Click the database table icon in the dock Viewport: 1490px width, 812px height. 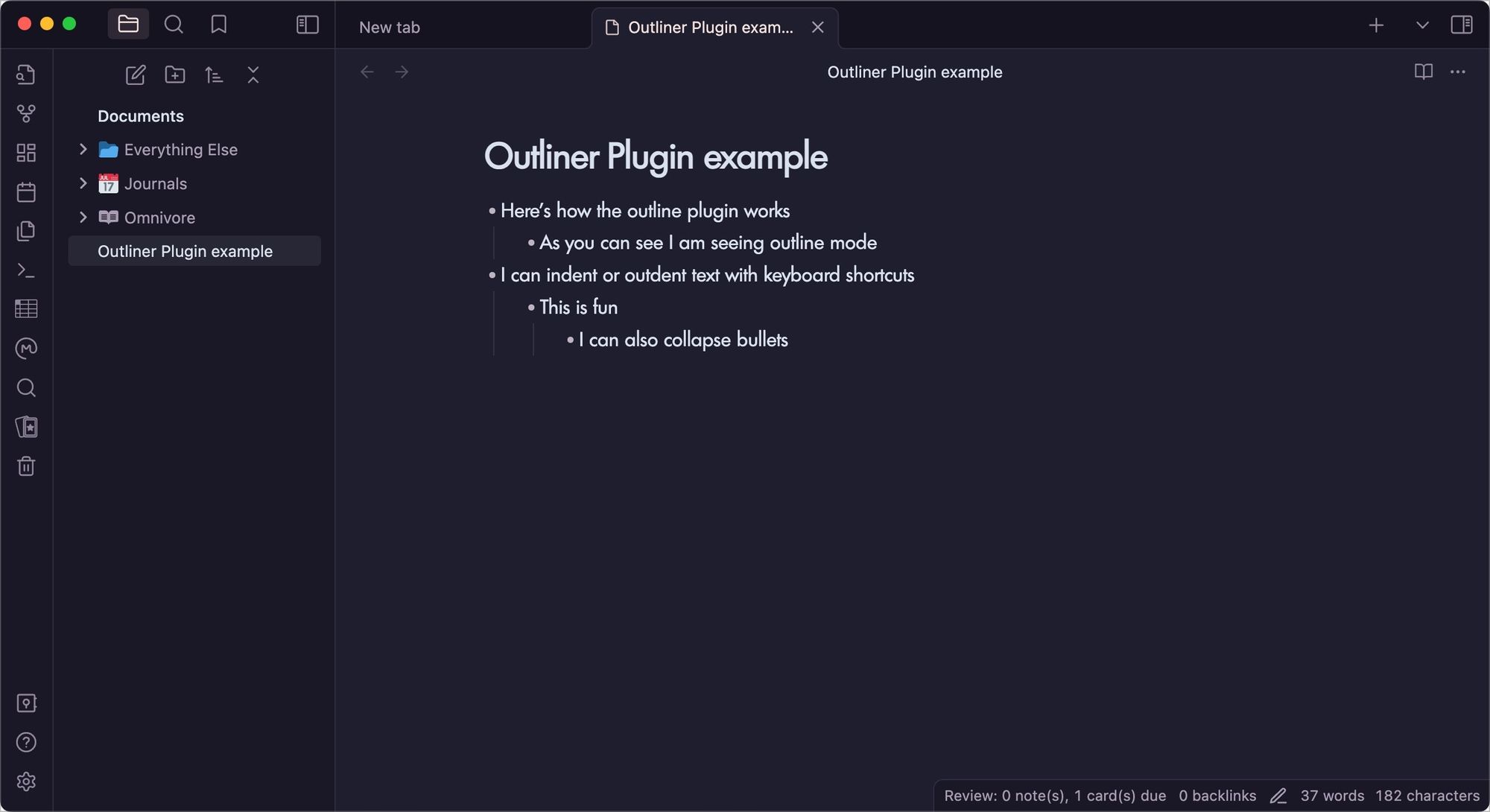pyautogui.click(x=26, y=308)
